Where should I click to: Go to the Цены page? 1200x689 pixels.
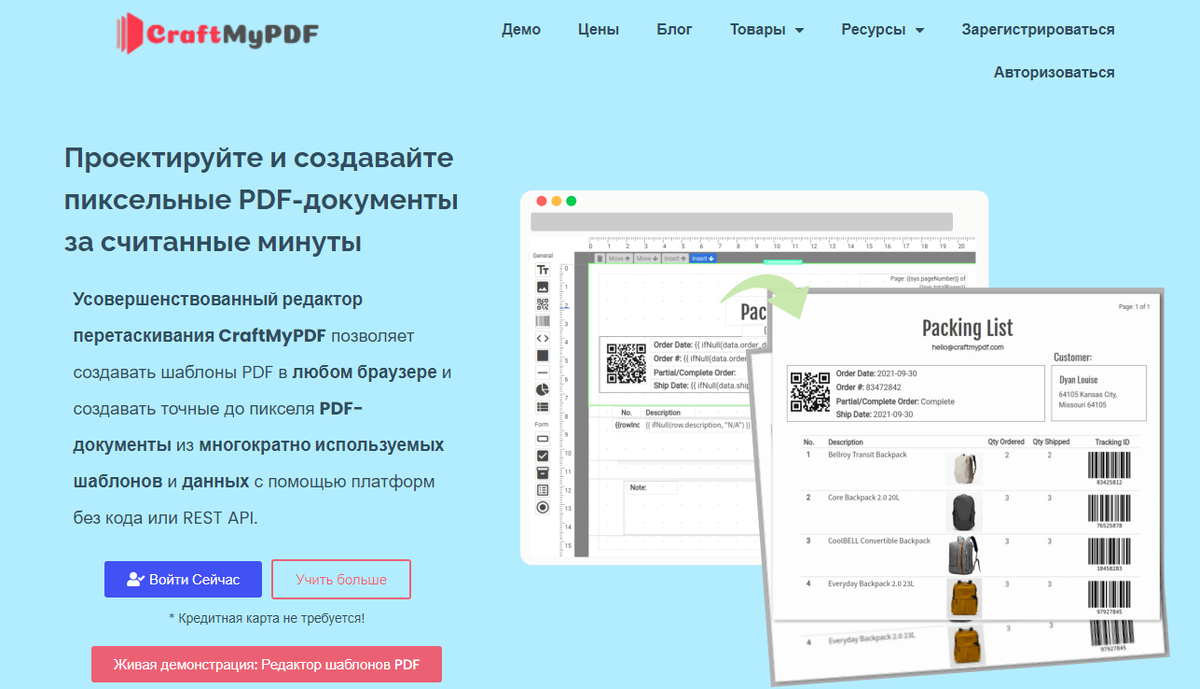point(598,30)
